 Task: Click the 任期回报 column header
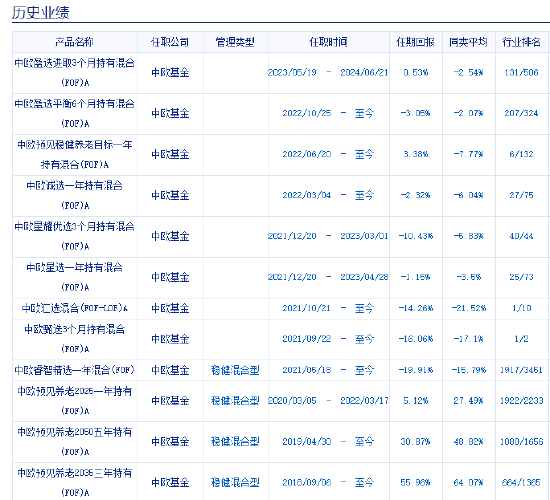[416, 42]
